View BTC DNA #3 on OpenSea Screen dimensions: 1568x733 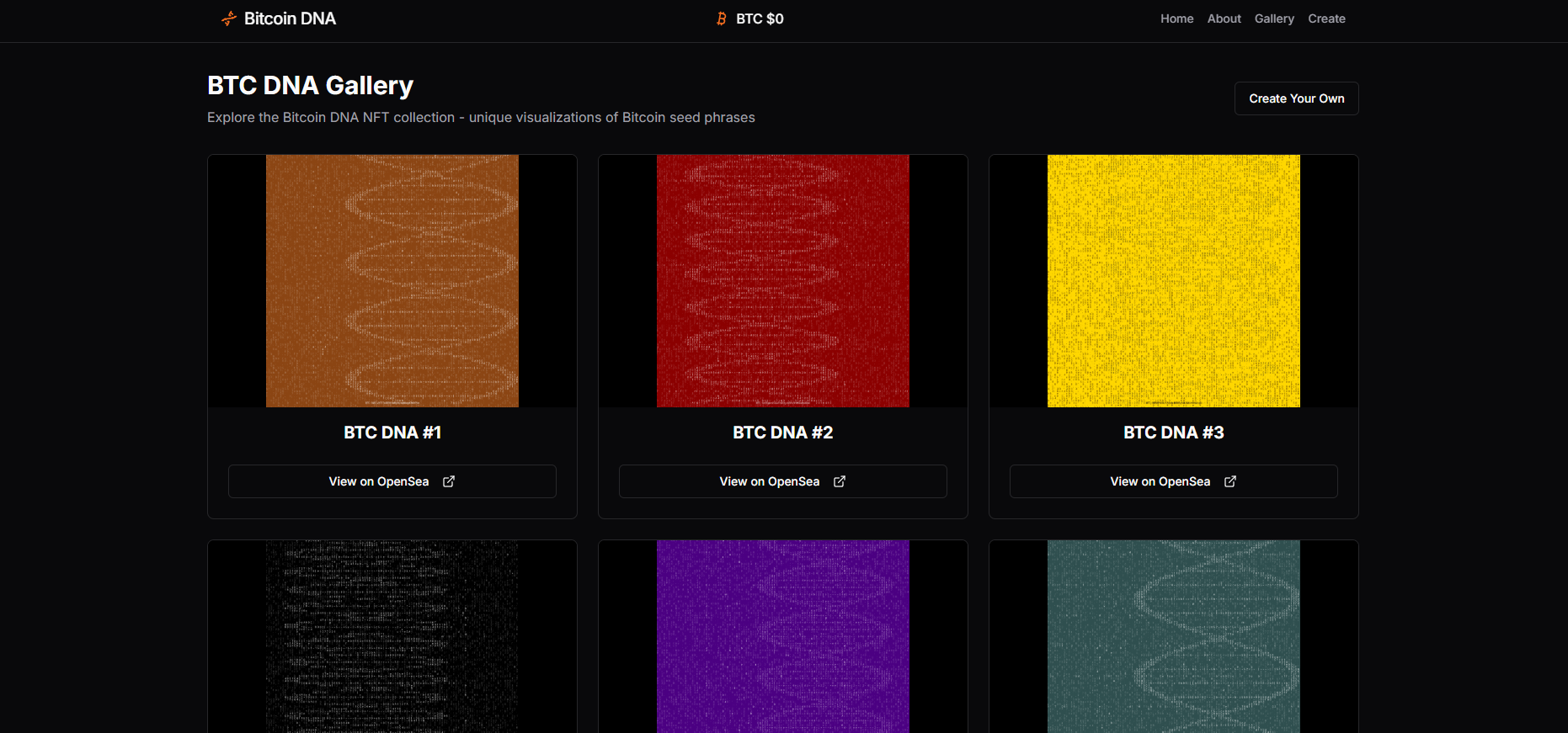point(1174,481)
